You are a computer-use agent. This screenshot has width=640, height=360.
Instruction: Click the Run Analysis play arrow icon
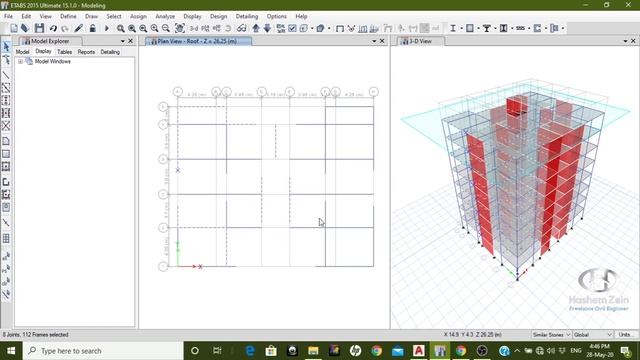click(107, 28)
